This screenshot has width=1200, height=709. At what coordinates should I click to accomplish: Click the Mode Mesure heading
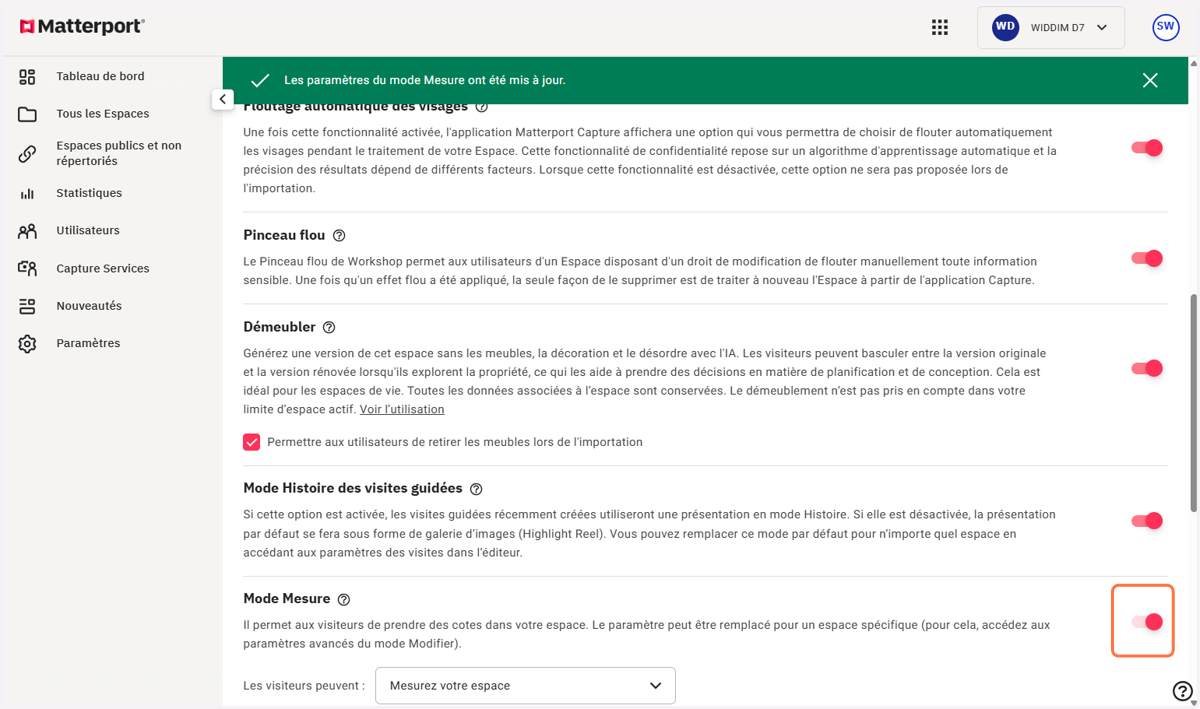click(287, 599)
